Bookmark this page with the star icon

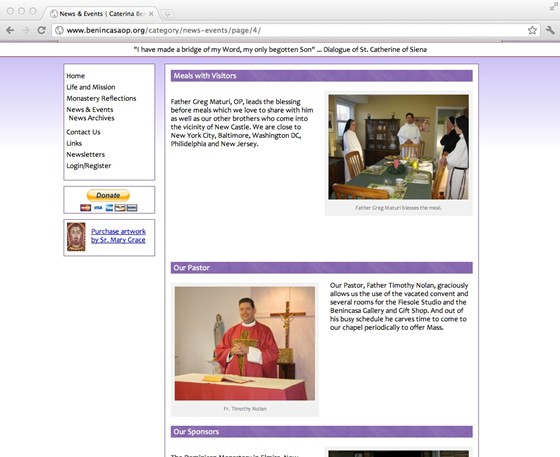(x=532, y=30)
